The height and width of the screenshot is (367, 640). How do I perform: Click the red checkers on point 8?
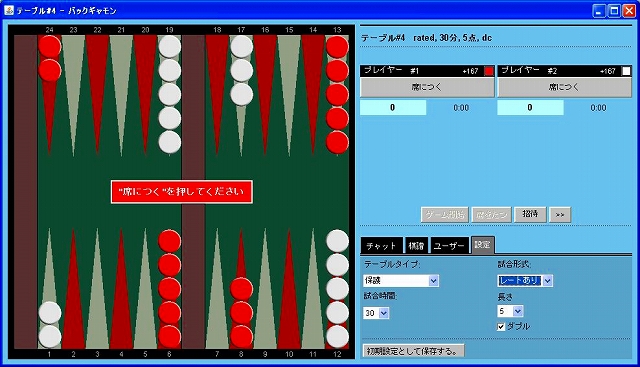(242, 313)
